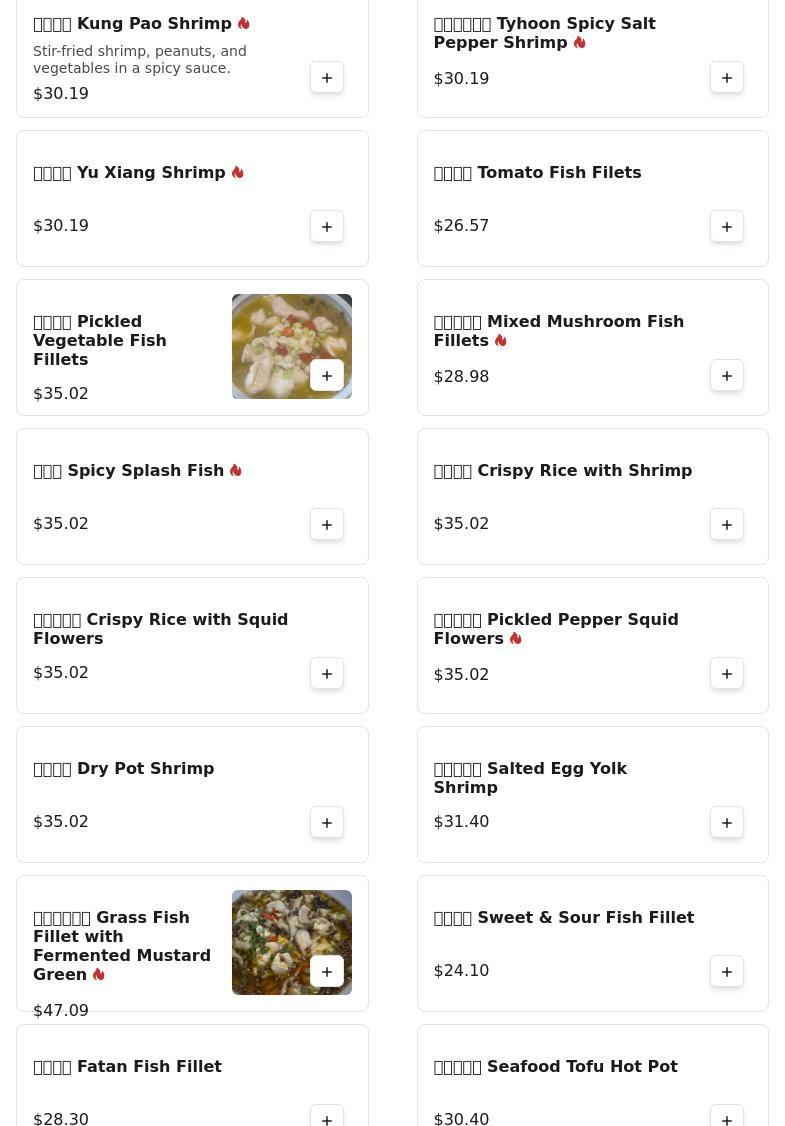Add Pickled Vegetable Fish Fillets to cart
785x1126 pixels.
pyautogui.click(x=327, y=376)
